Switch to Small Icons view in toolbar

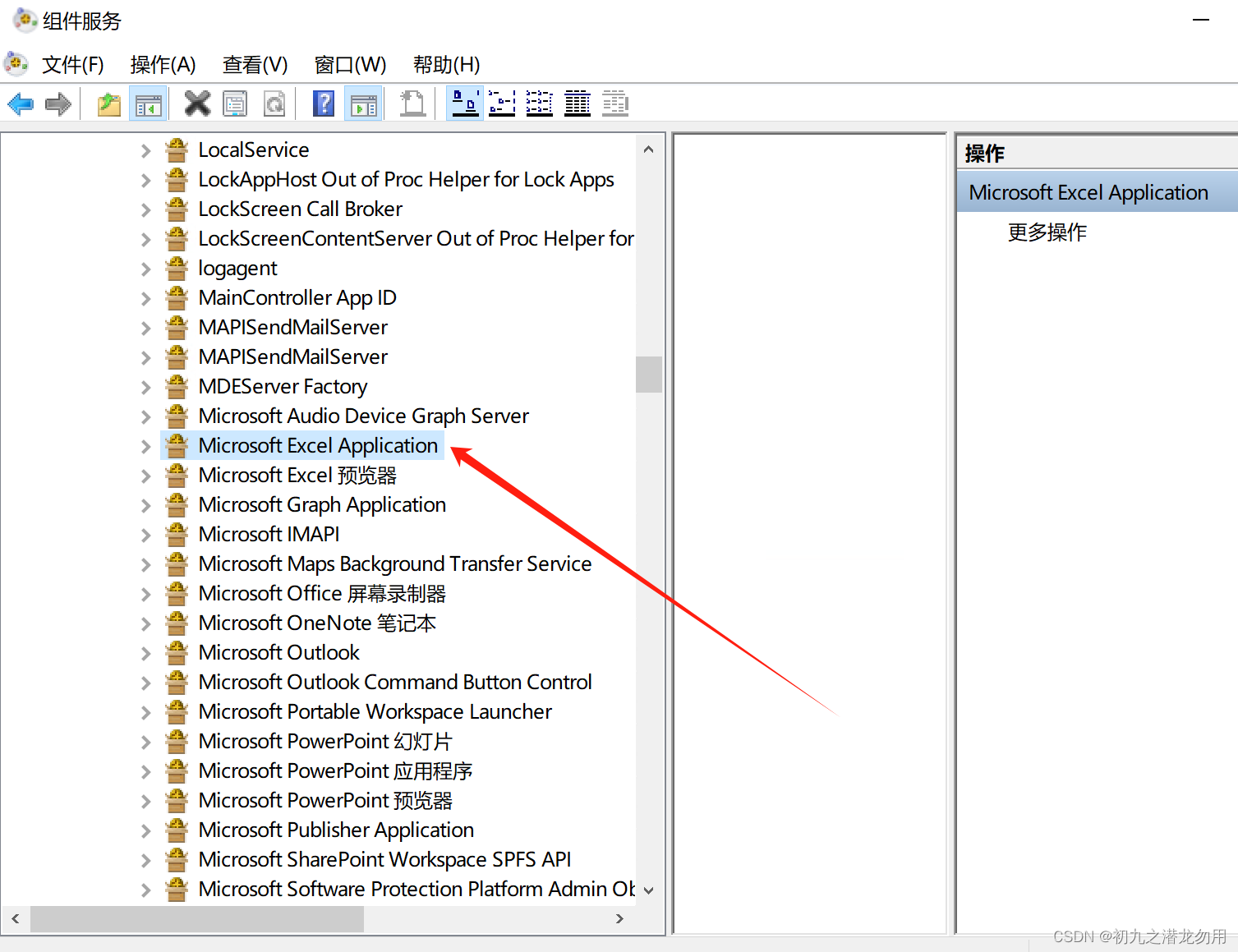pyautogui.click(x=502, y=103)
